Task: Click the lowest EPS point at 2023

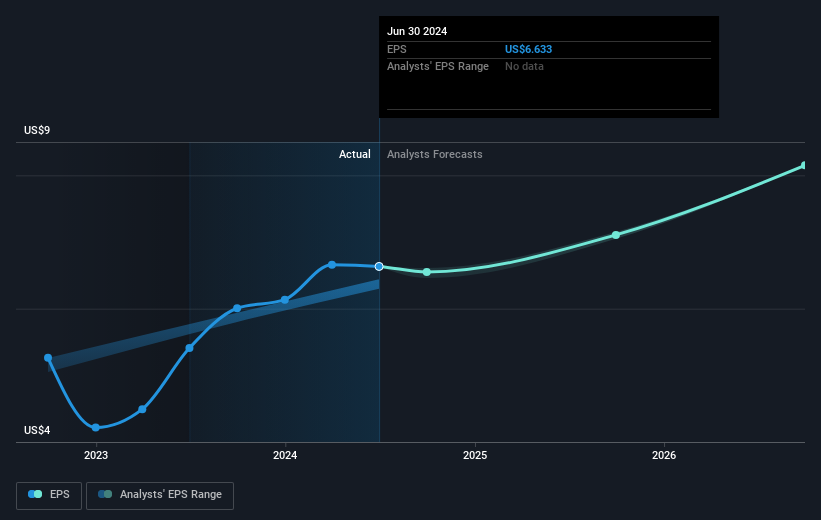Action: [x=95, y=427]
